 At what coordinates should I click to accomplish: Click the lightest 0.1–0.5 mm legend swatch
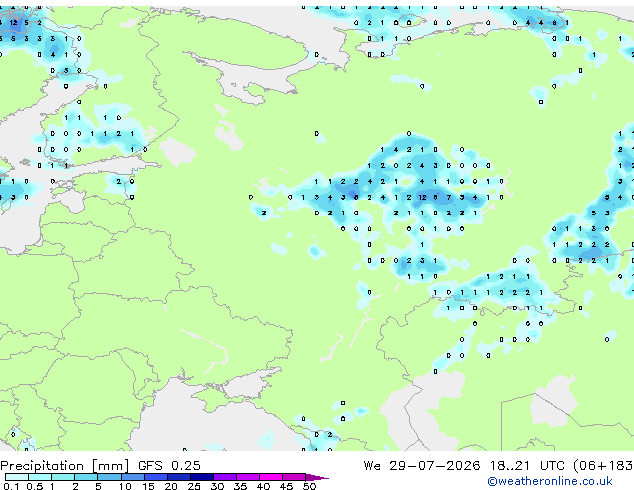pos(17,477)
